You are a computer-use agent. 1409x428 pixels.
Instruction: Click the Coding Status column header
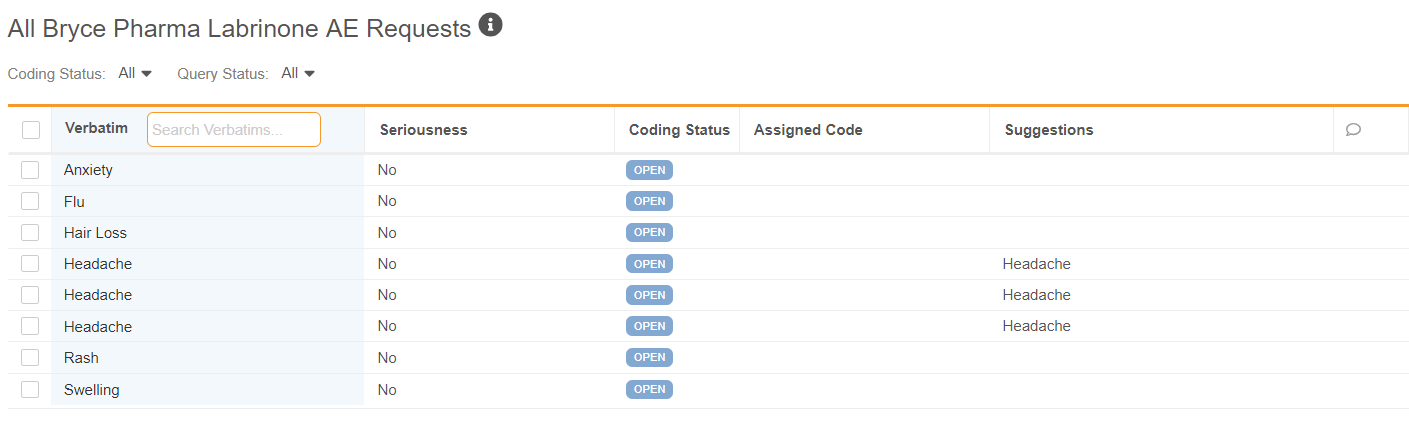pyautogui.click(x=679, y=130)
